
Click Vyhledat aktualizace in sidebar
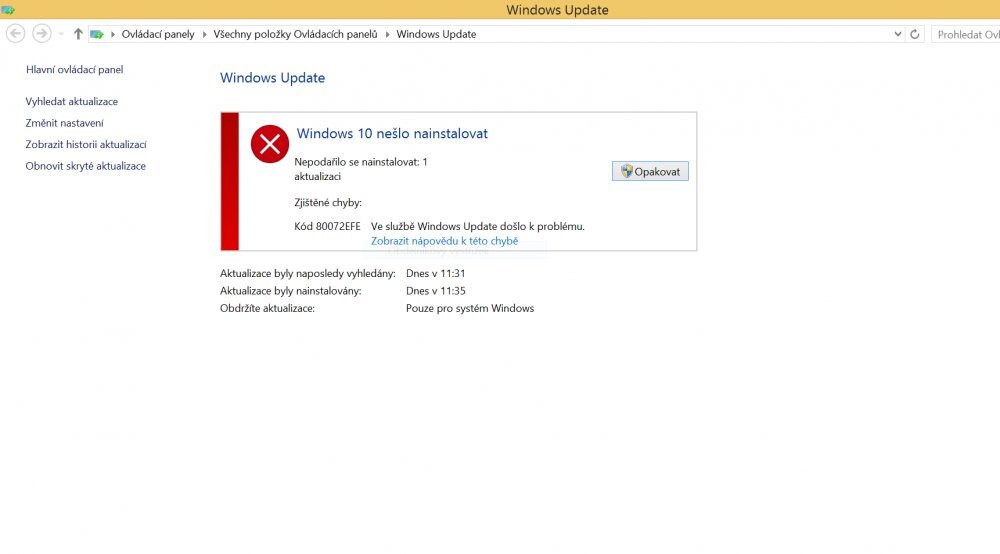71,102
